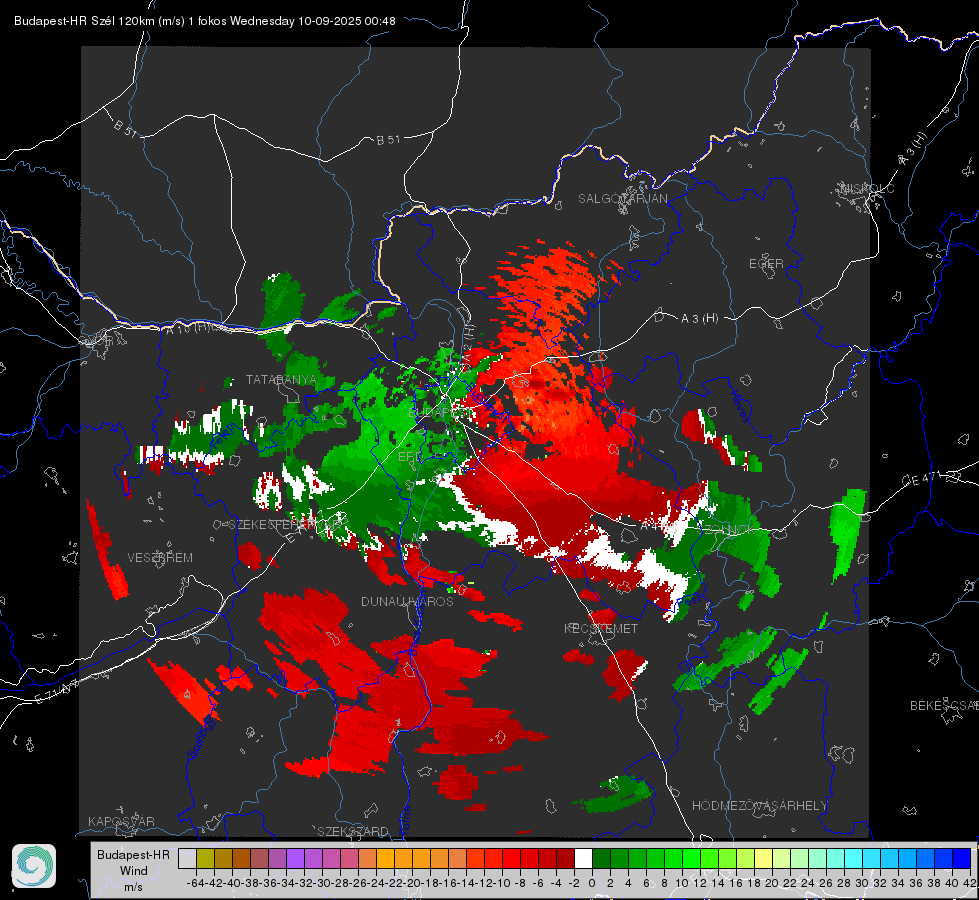
Task: Click the 20 legend scale value
Action: tap(772, 883)
